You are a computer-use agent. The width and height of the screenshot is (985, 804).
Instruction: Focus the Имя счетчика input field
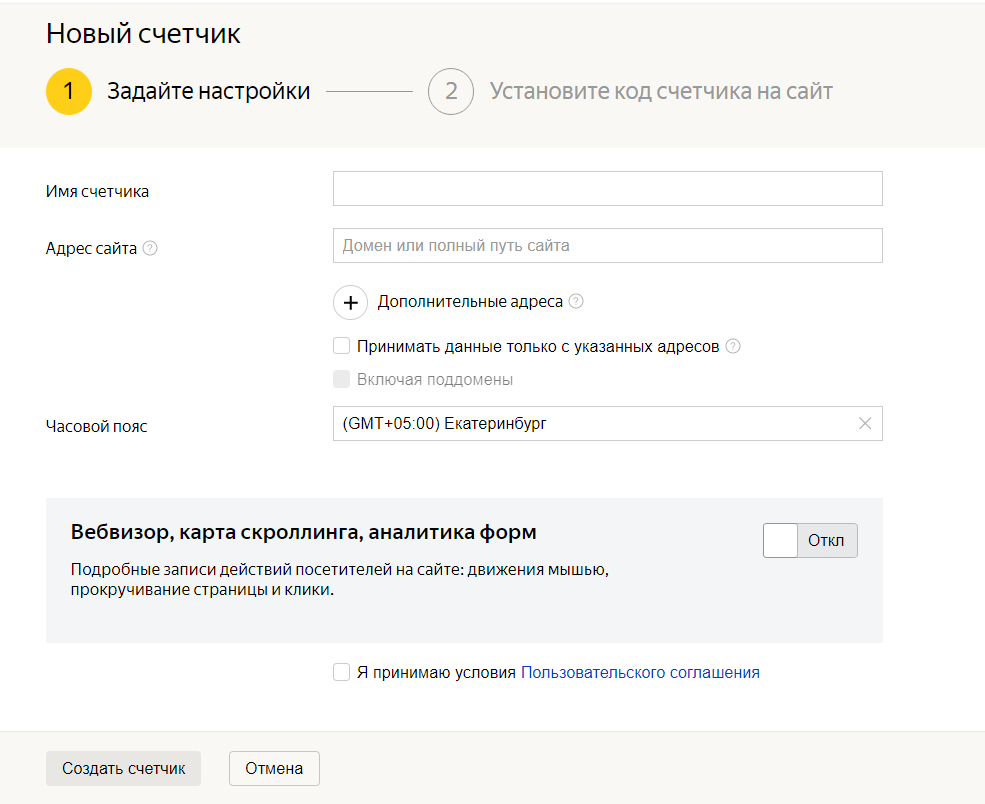[607, 189]
